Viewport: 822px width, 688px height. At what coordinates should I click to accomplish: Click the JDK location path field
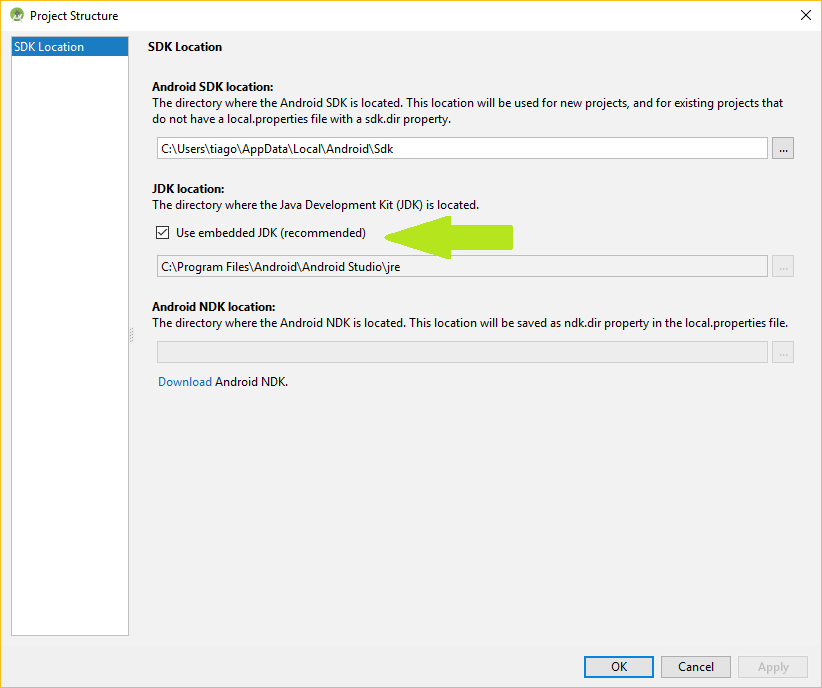462,266
